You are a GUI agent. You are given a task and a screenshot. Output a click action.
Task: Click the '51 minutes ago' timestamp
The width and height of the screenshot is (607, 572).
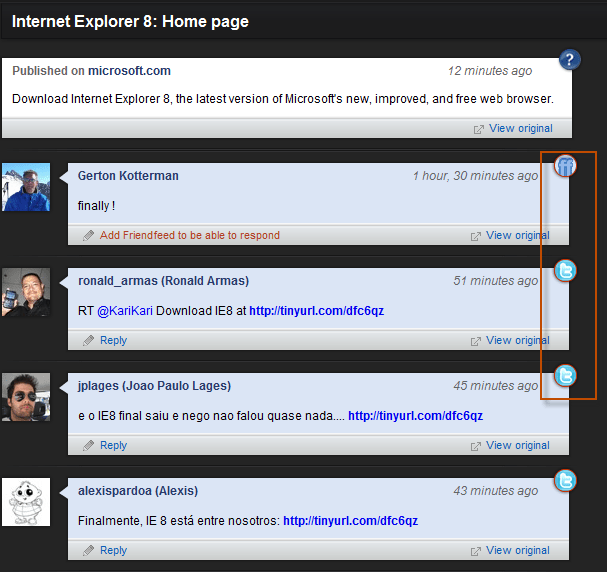496,281
